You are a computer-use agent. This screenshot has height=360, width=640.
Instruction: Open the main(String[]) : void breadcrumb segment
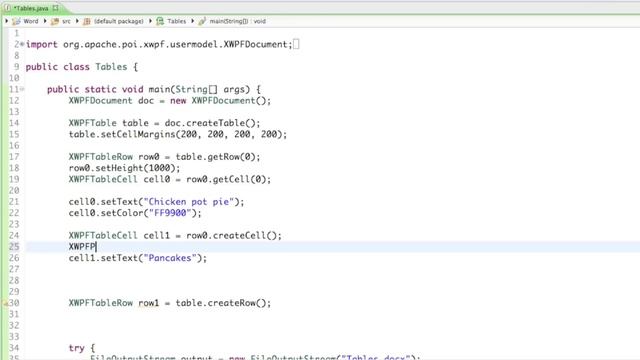[x=238, y=21]
